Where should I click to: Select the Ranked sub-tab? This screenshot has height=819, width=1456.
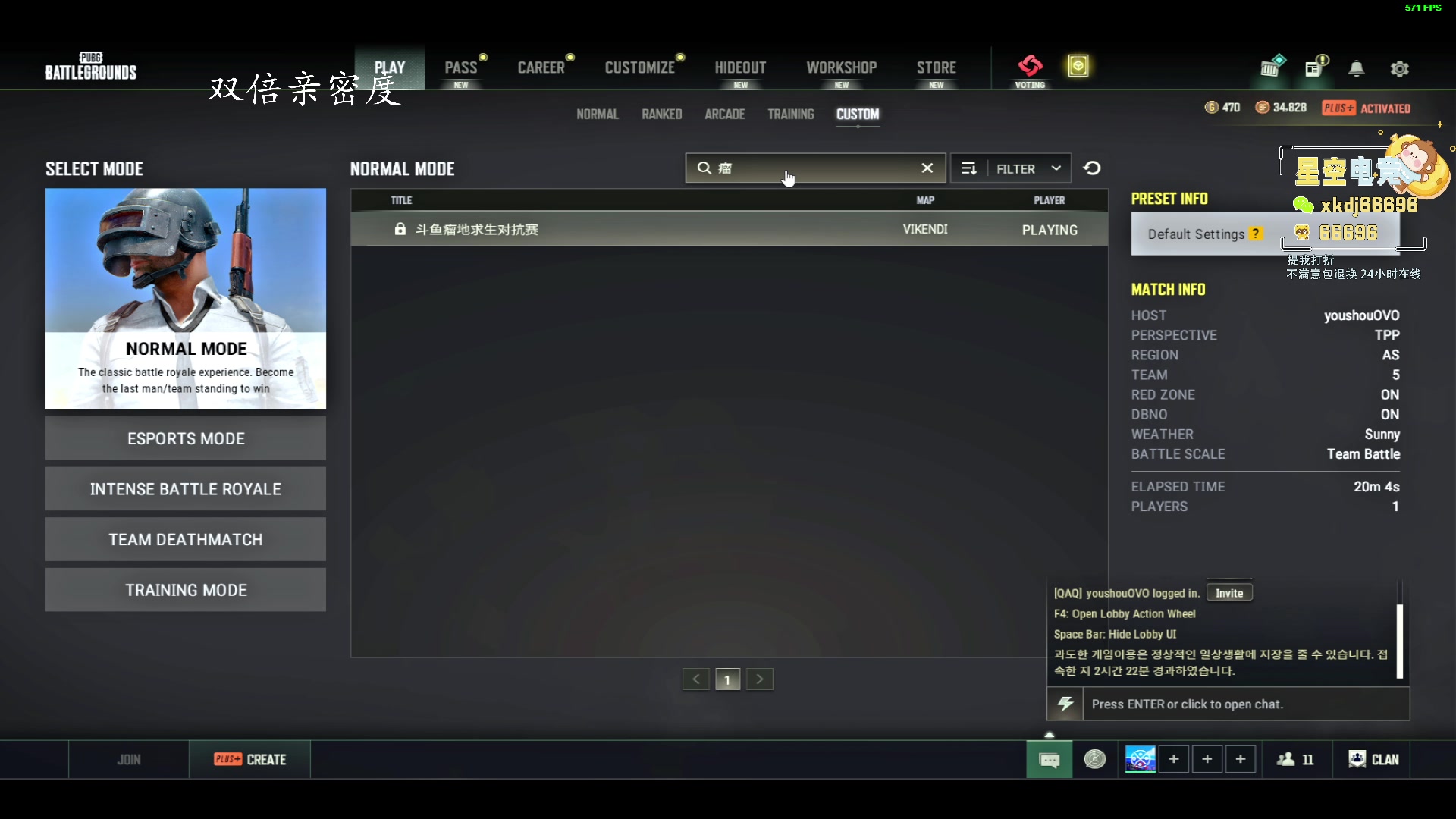pyautogui.click(x=662, y=115)
